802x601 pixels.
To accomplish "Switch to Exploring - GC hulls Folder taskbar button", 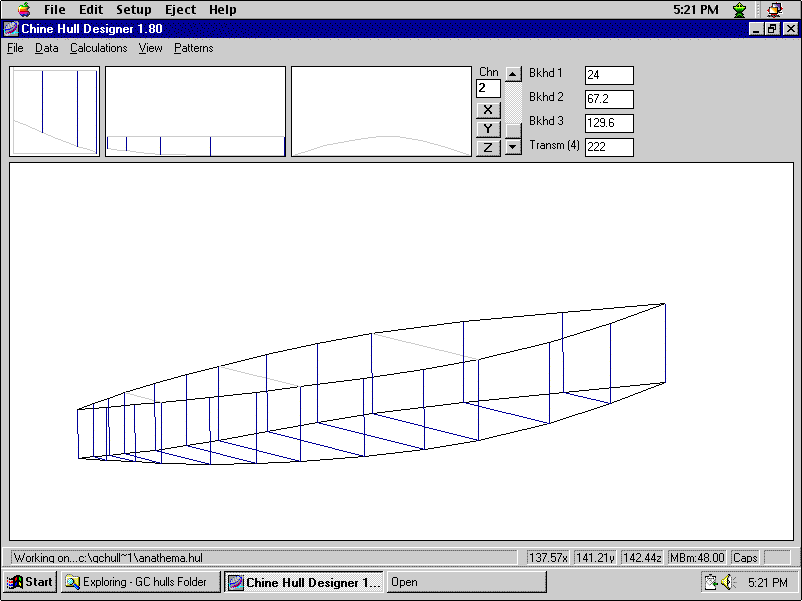I will pos(139,582).
